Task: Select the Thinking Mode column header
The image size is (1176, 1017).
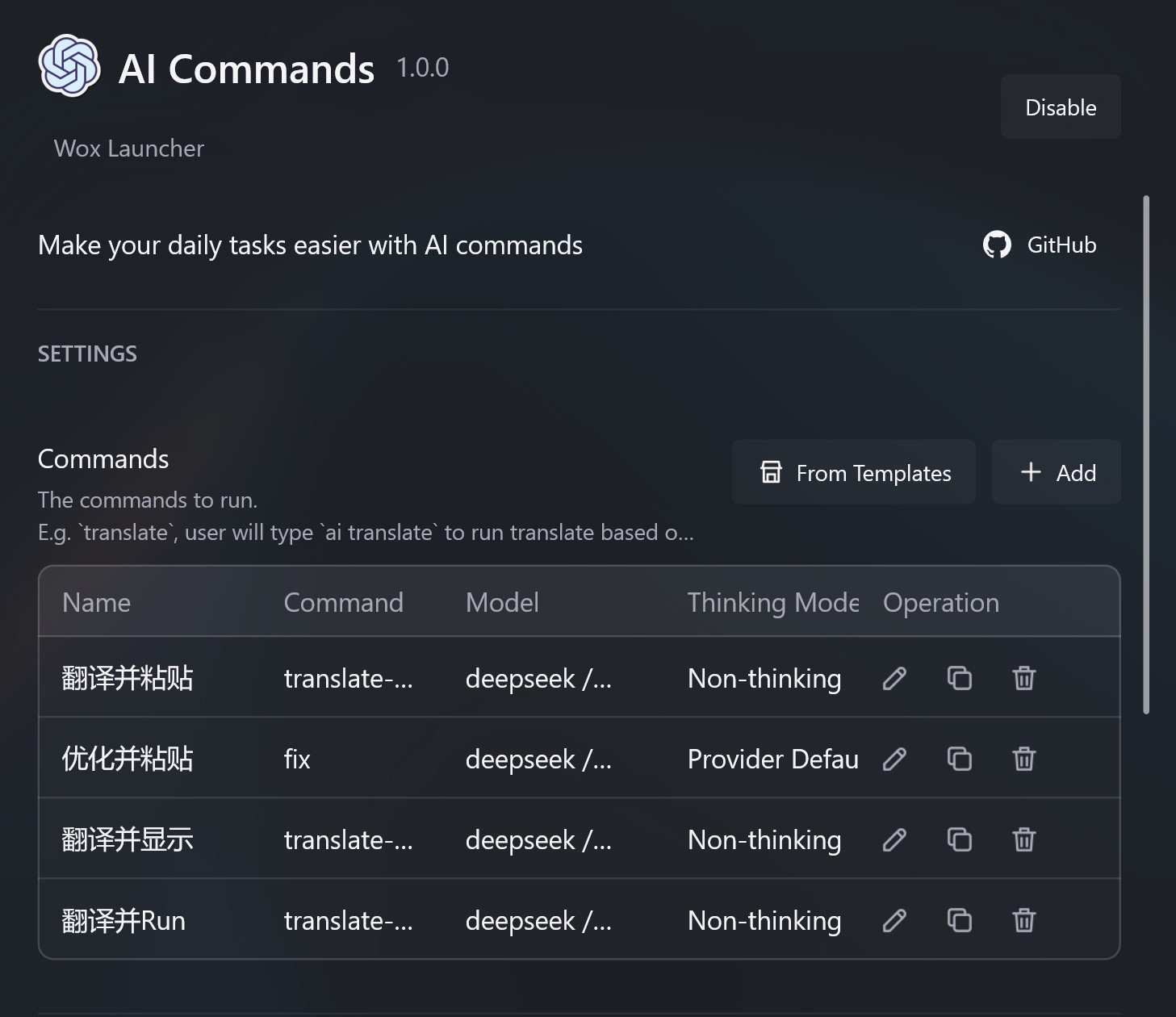Action: pos(773,602)
